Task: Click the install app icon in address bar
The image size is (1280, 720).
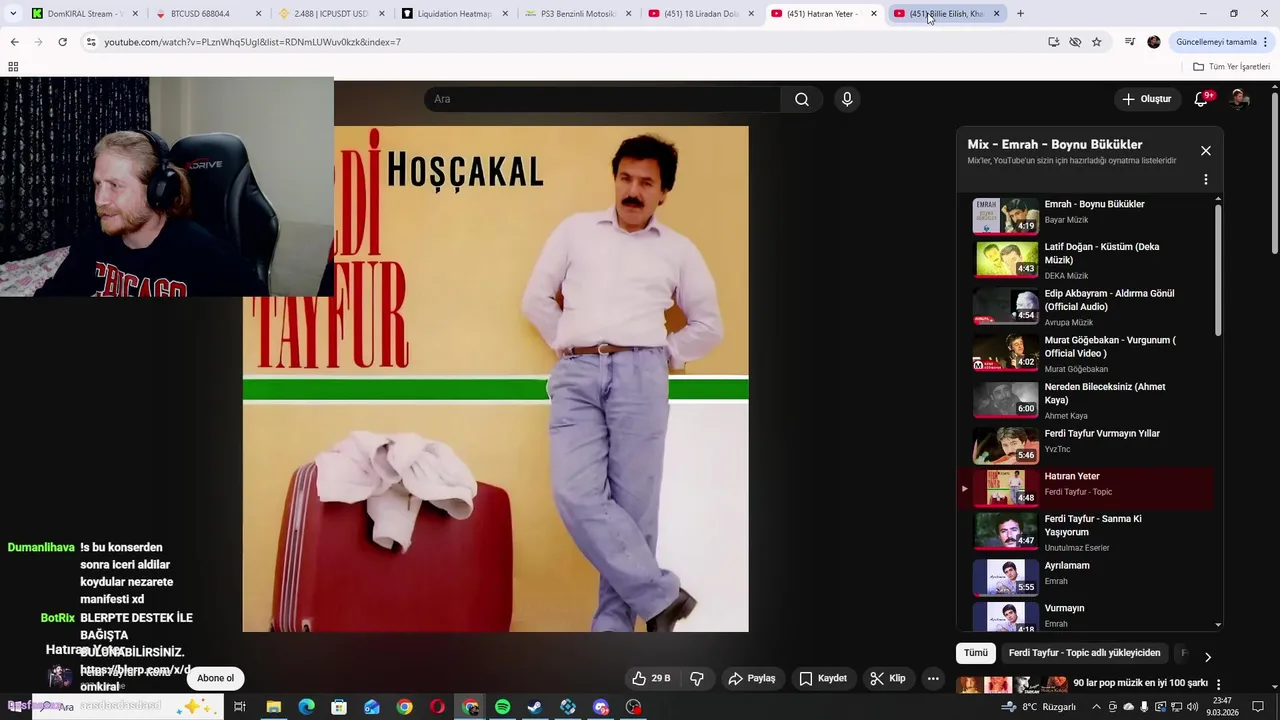Action: pyautogui.click(x=1053, y=42)
